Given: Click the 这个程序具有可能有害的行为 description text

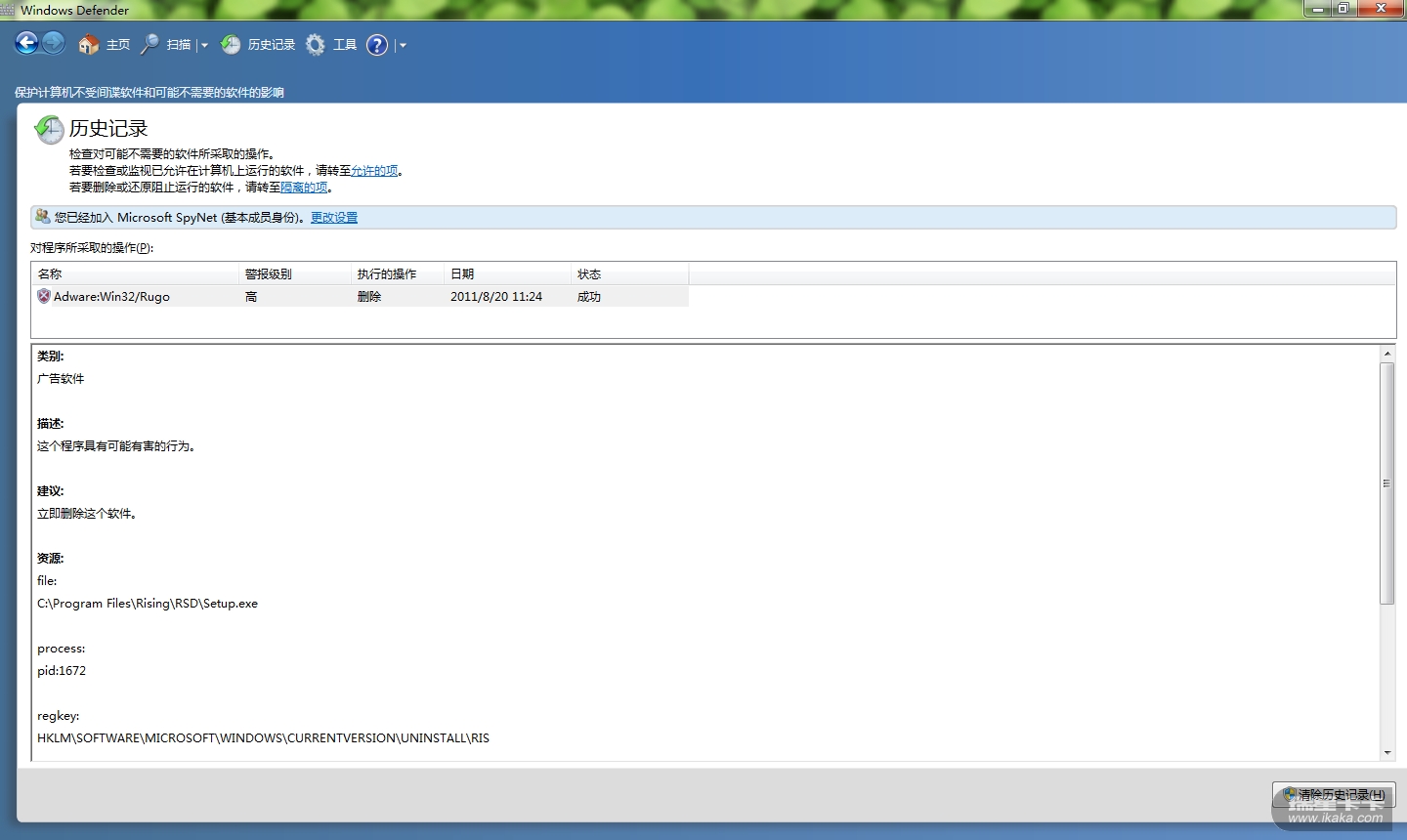Looking at the screenshot, I should click(x=116, y=446).
